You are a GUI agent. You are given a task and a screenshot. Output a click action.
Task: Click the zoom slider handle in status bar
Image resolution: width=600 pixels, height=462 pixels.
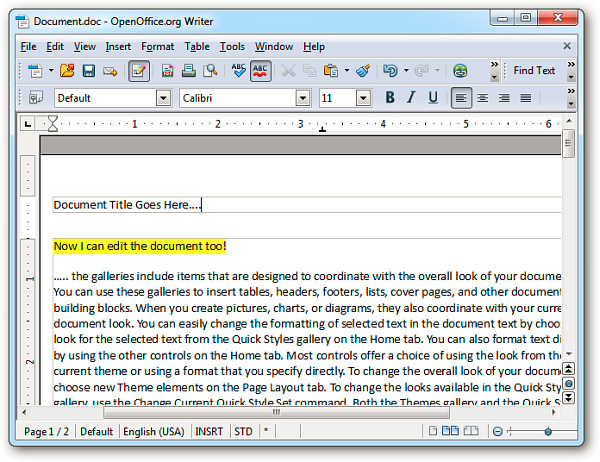tap(547, 432)
